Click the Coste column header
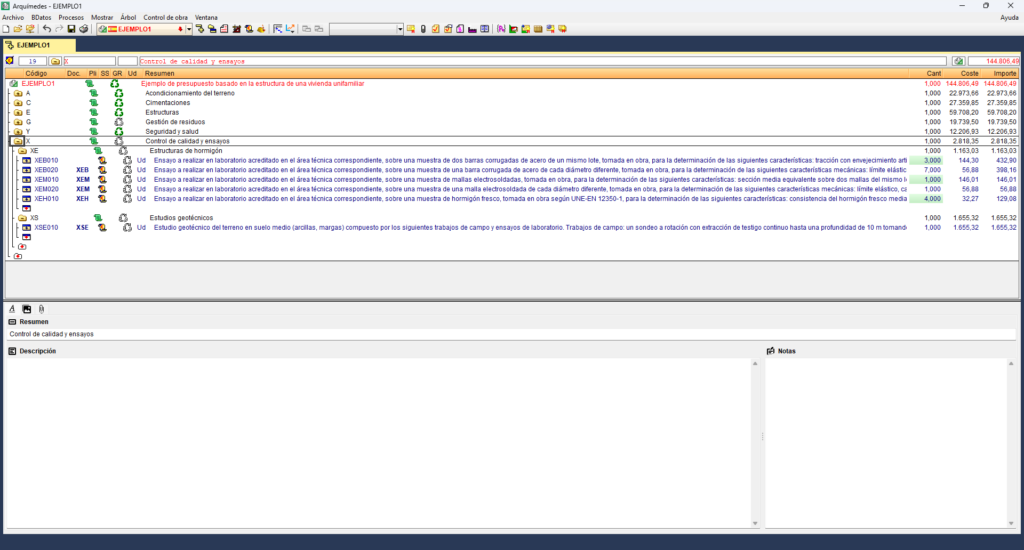The height and width of the screenshot is (550, 1024). tap(969, 73)
